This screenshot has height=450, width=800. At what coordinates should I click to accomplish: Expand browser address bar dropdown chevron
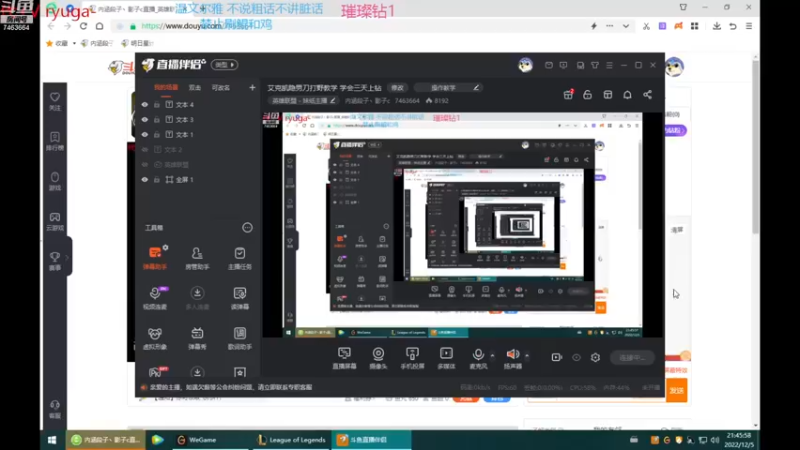click(626, 26)
